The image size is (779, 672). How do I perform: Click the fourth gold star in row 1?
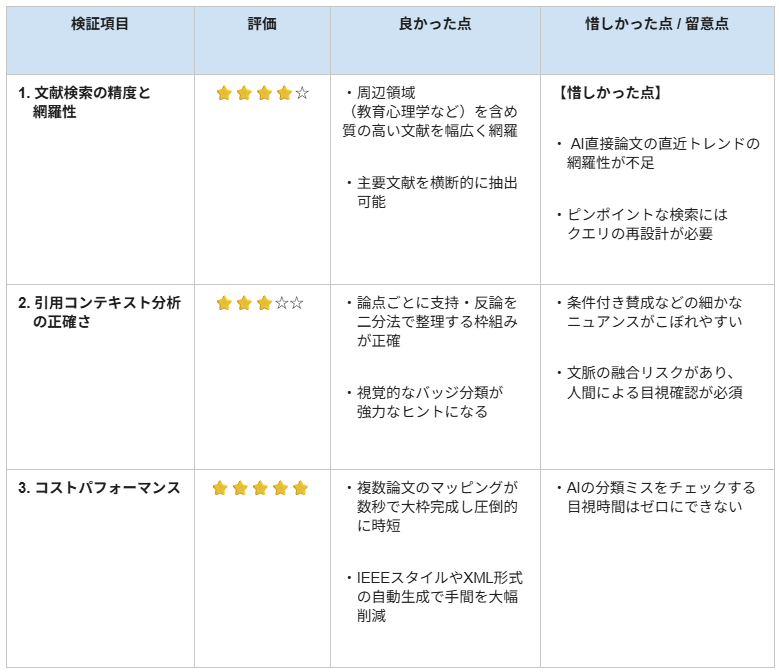pyautogui.click(x=284, y=93)
